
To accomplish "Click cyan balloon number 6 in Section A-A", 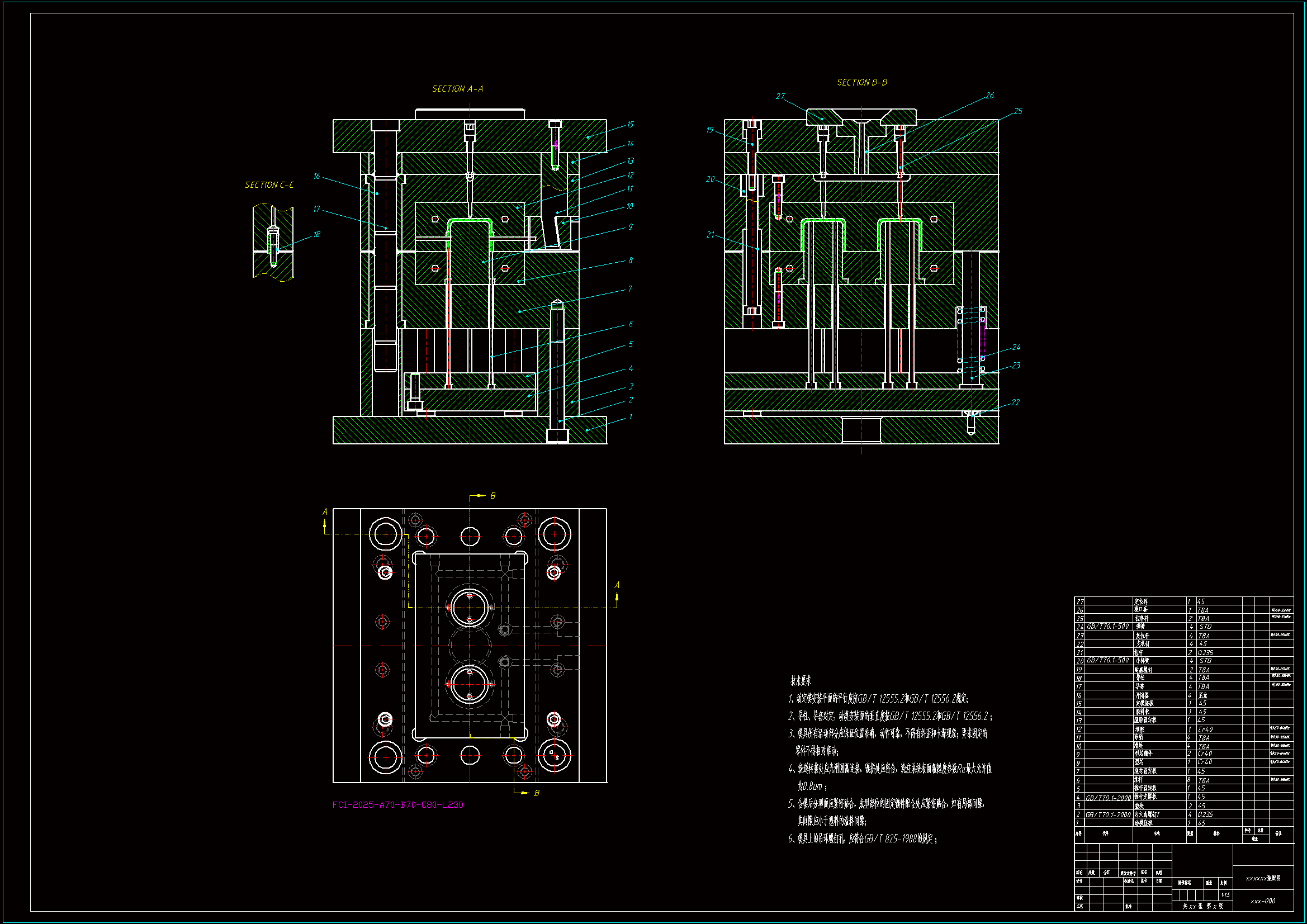I will click(630, 324).
